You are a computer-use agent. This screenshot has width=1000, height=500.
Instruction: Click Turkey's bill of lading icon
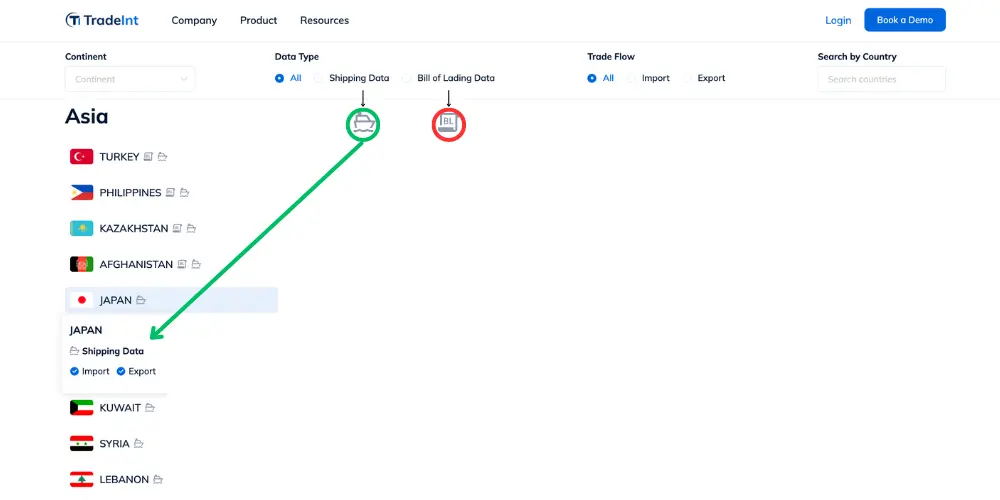(x=148, y=156)
